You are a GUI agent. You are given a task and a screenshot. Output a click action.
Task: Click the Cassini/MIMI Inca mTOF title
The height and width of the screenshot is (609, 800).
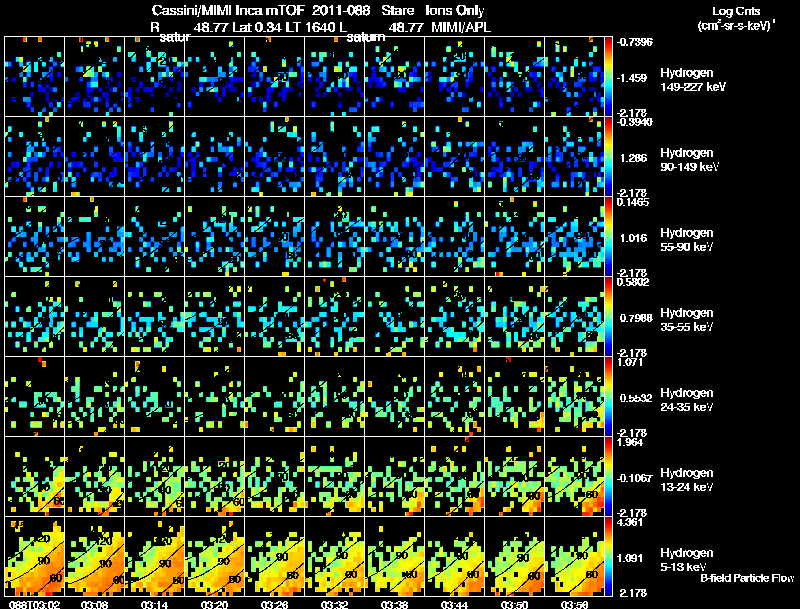228,10
